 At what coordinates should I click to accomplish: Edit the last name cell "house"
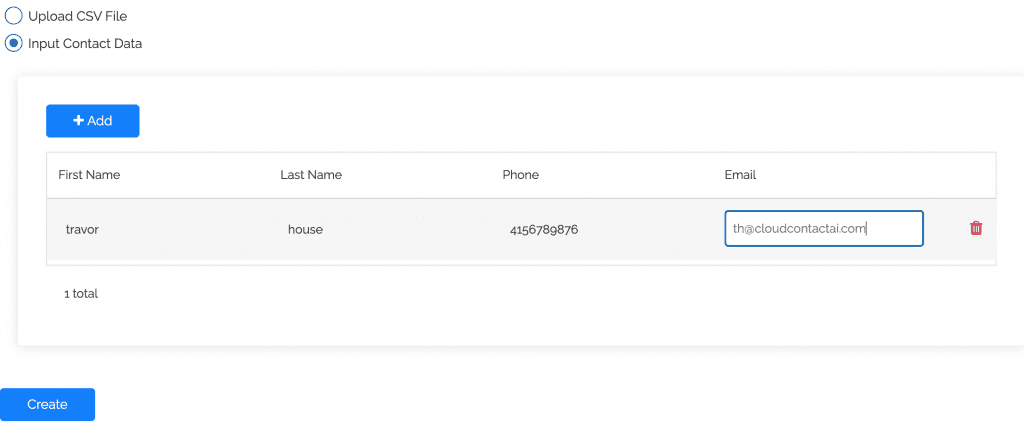tap(305, 230)
